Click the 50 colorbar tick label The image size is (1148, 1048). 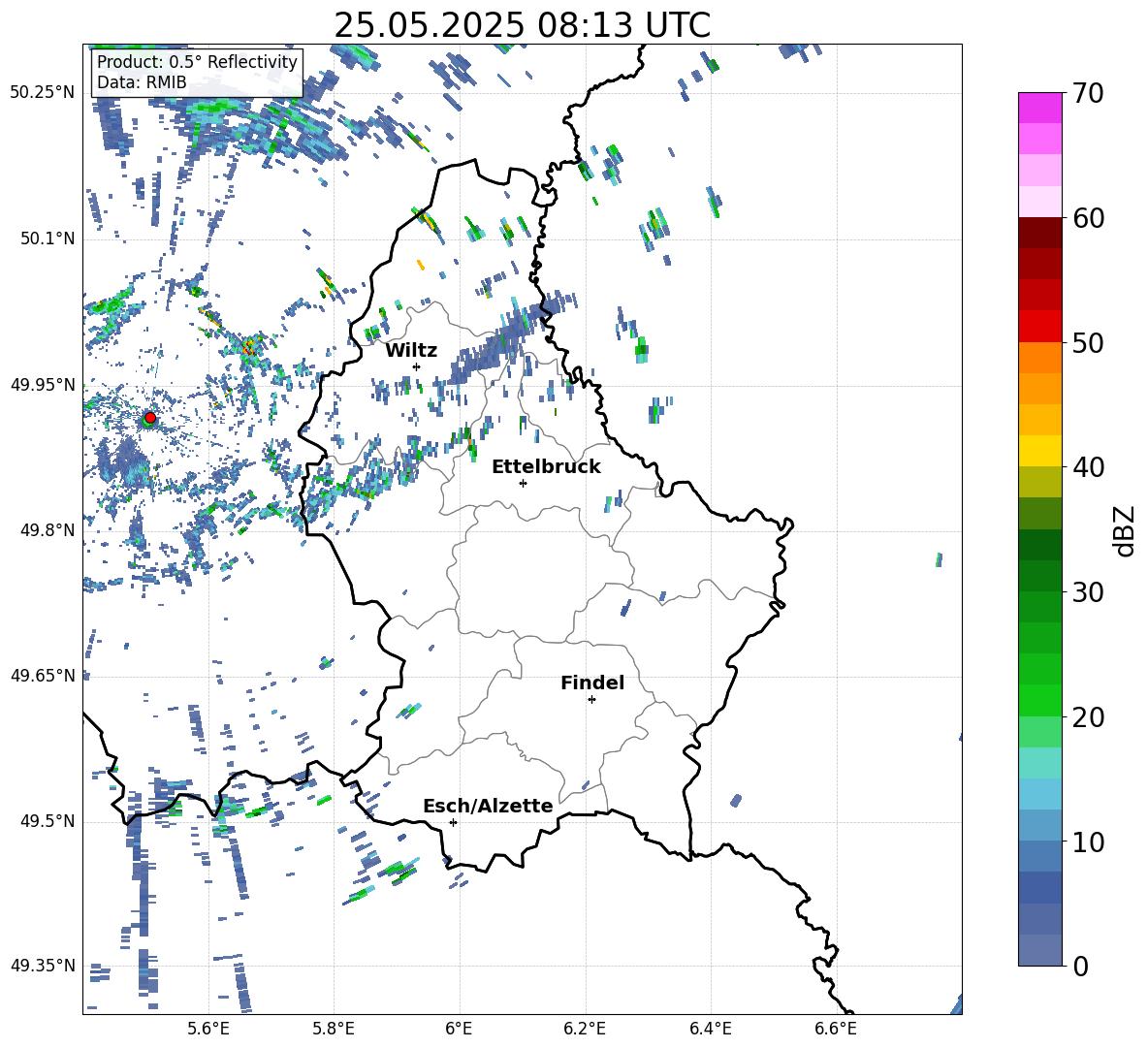pyautogui.click(x=1089, y=342)
